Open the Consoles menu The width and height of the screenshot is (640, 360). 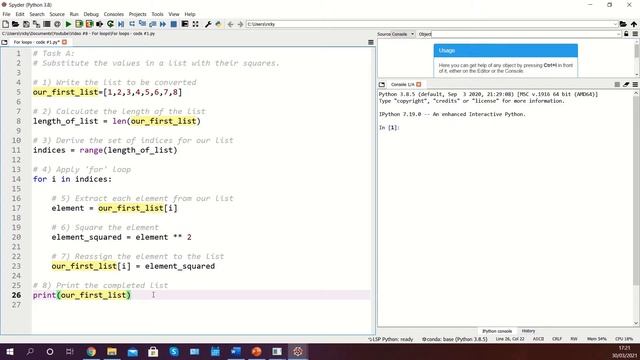[x=114, y=14]
